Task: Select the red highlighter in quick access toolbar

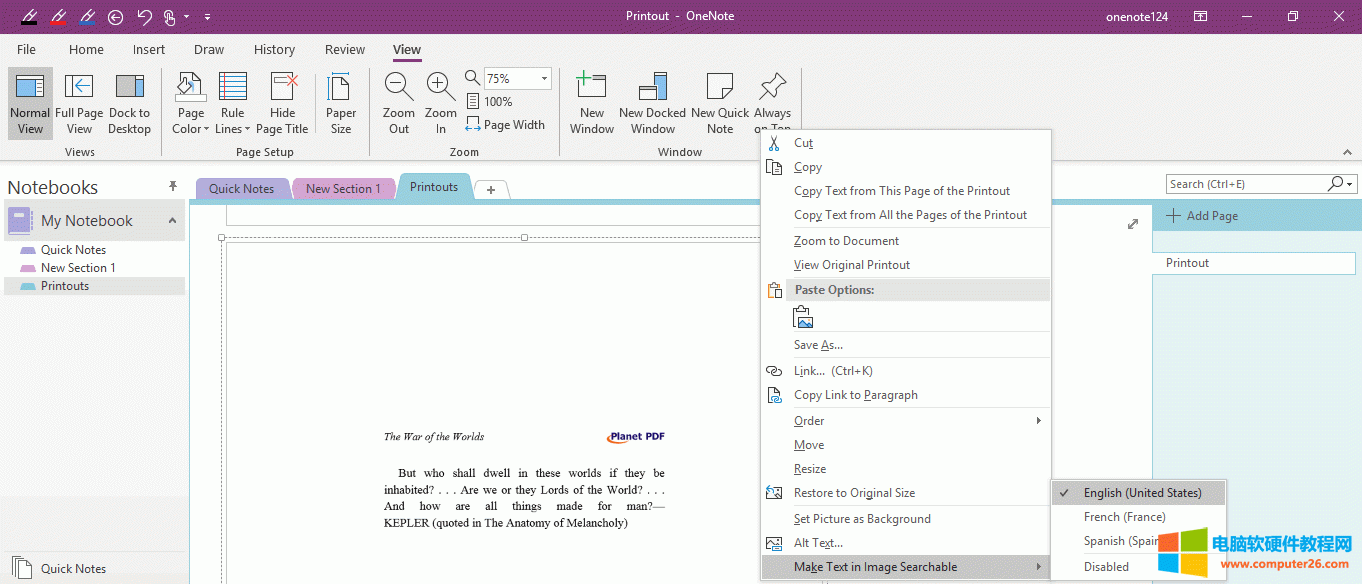Action: click(x=59, y=16)
